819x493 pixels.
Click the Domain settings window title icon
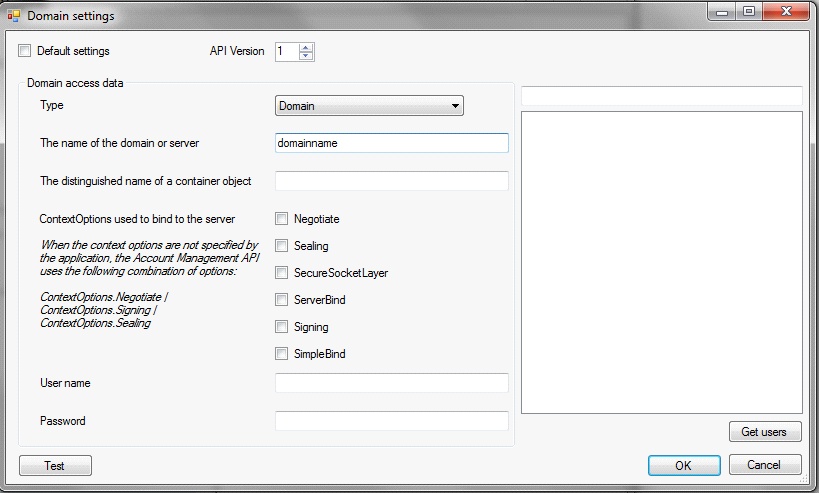[x=14, y=16]
